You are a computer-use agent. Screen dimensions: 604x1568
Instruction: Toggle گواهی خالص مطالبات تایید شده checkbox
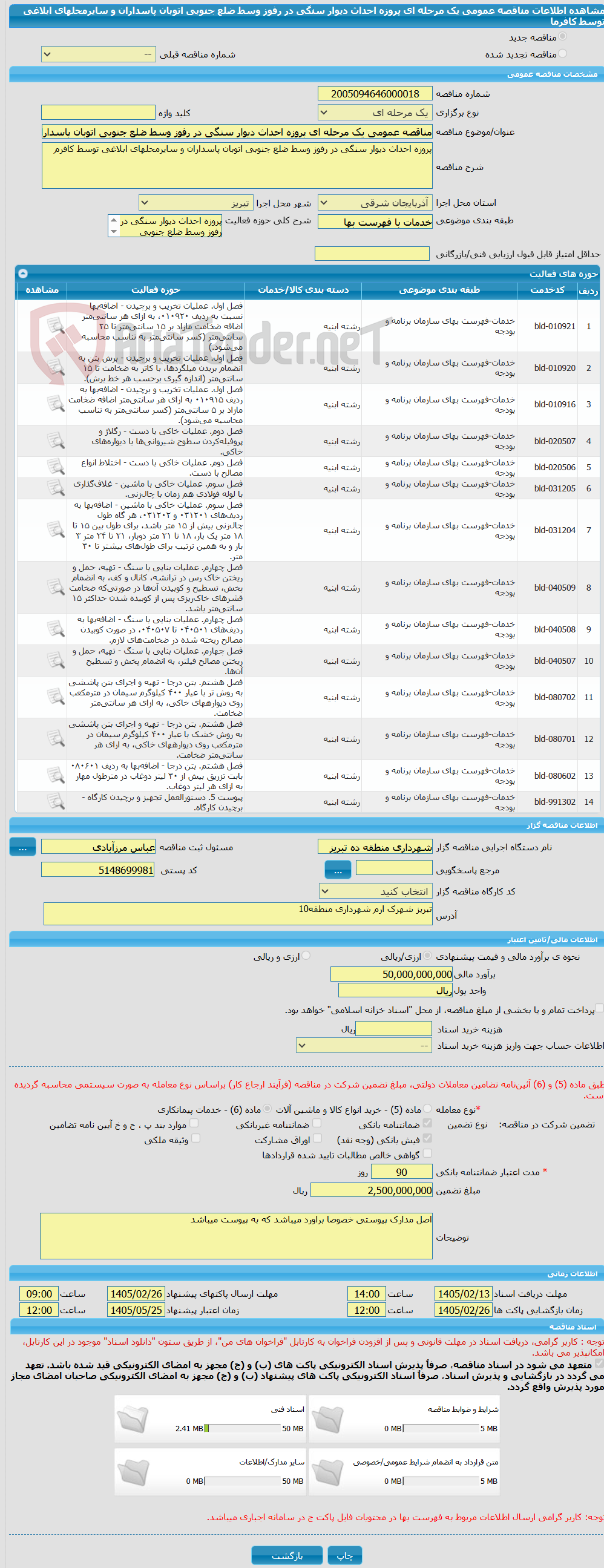click(x=427, y=1153)
